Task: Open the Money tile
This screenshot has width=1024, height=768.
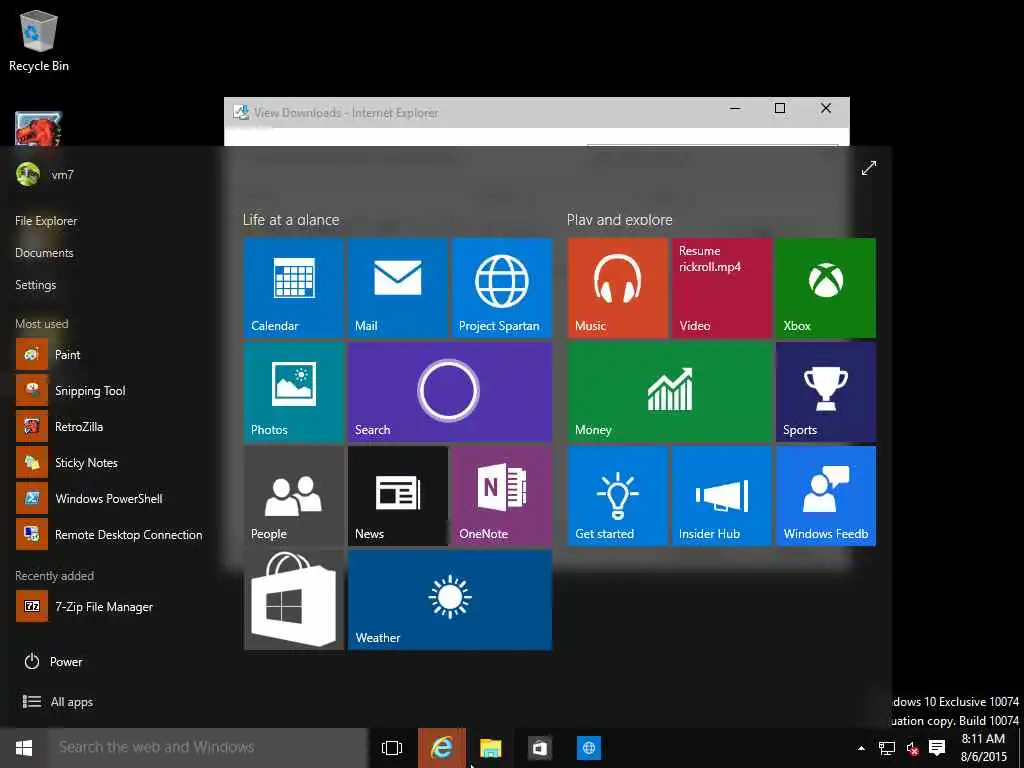Action: tap(669, 392)
